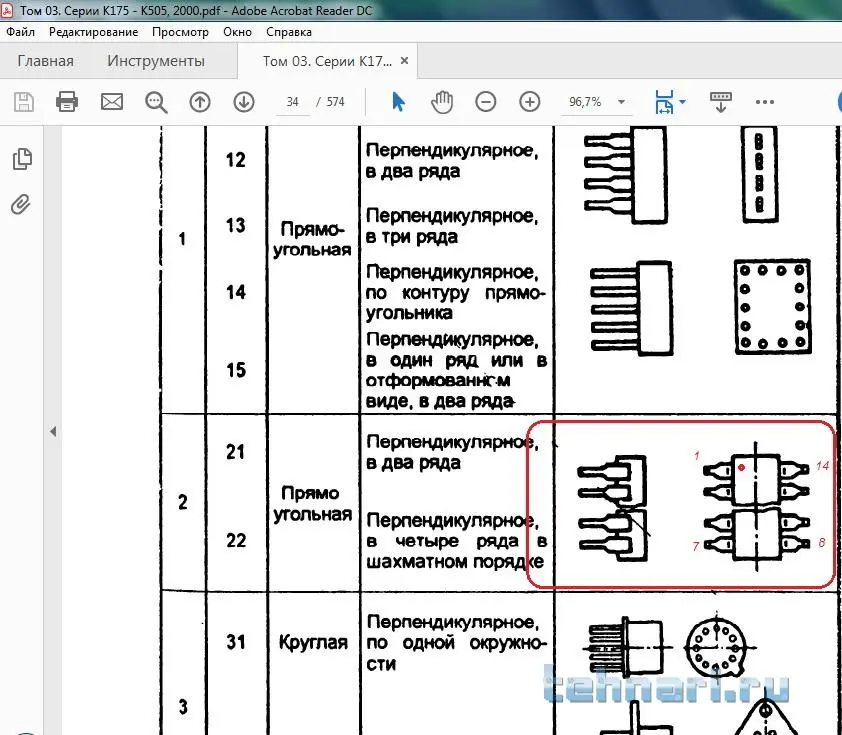Switch to the Главная tab
The image size is (842, 735).
click(x=46, y=61)
